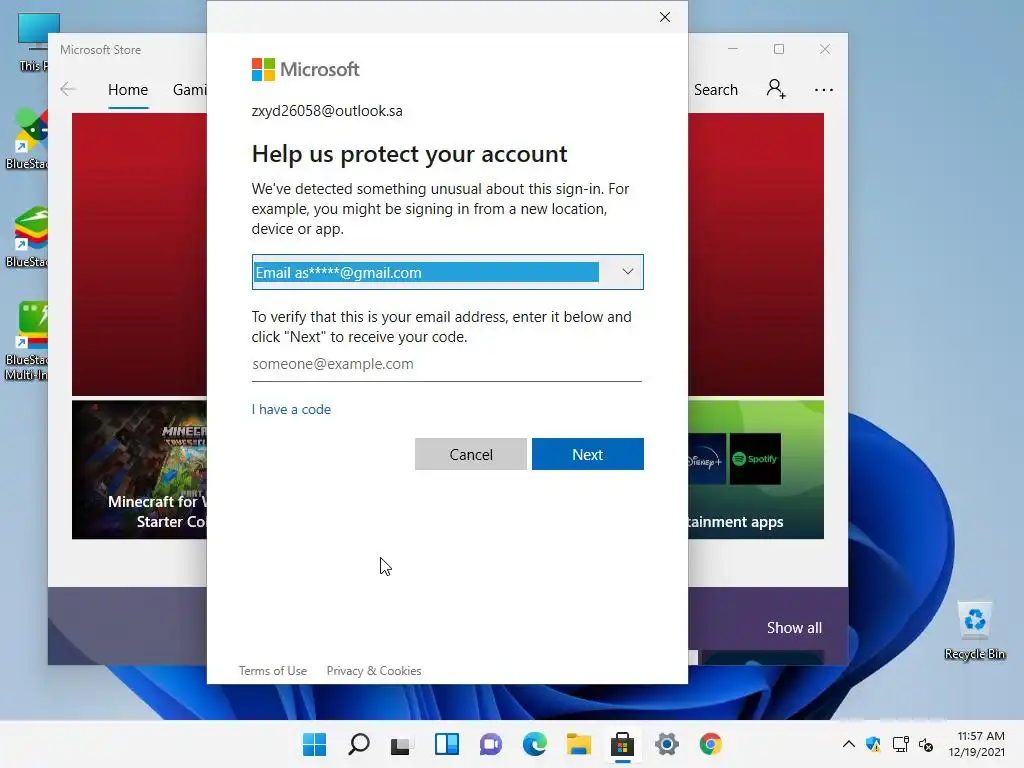Close the Microsoft sign-in dialog
Screen dimensions: 1024x768
[665, 17]
